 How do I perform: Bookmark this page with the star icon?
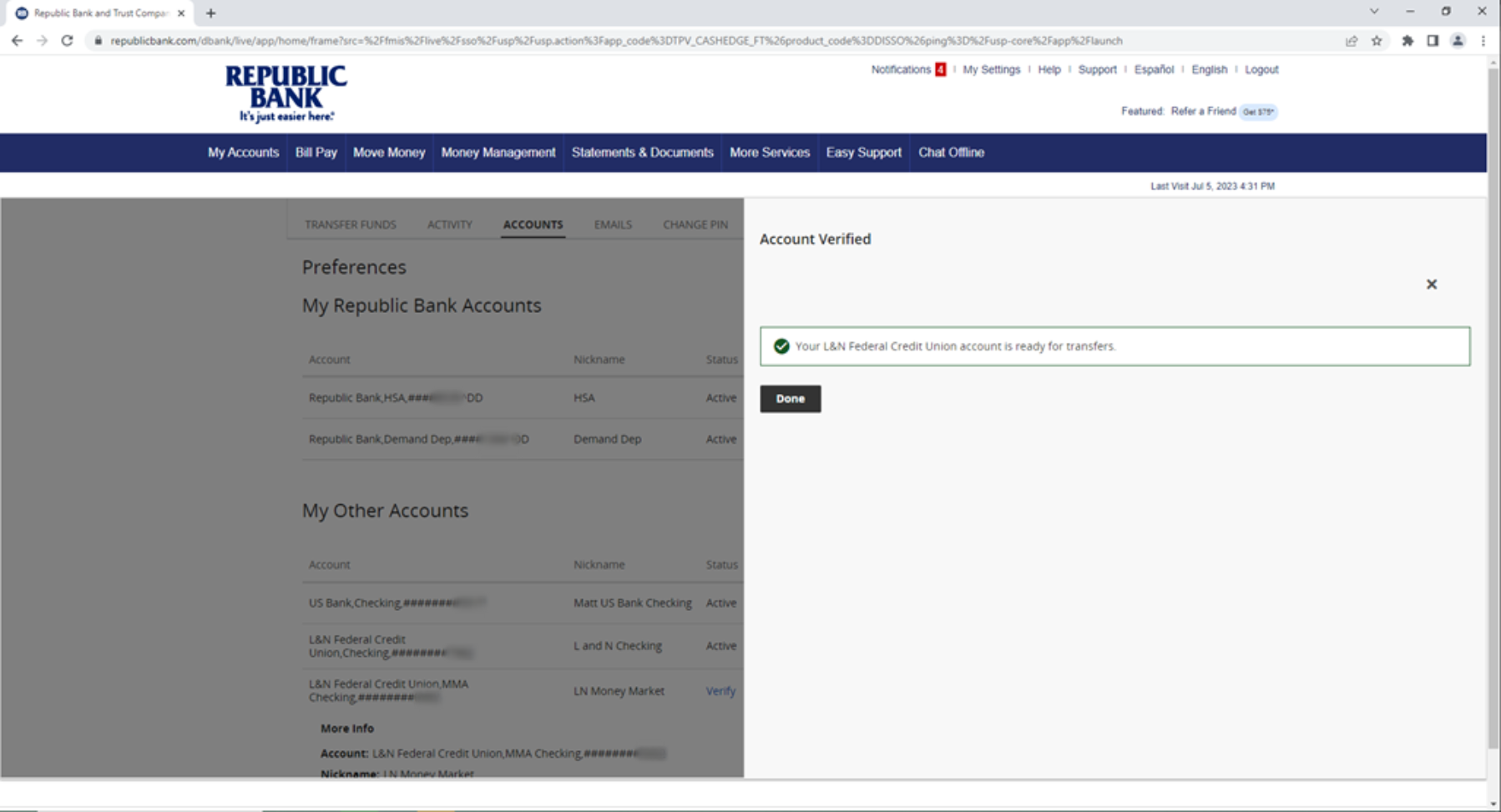(1377, 40)
